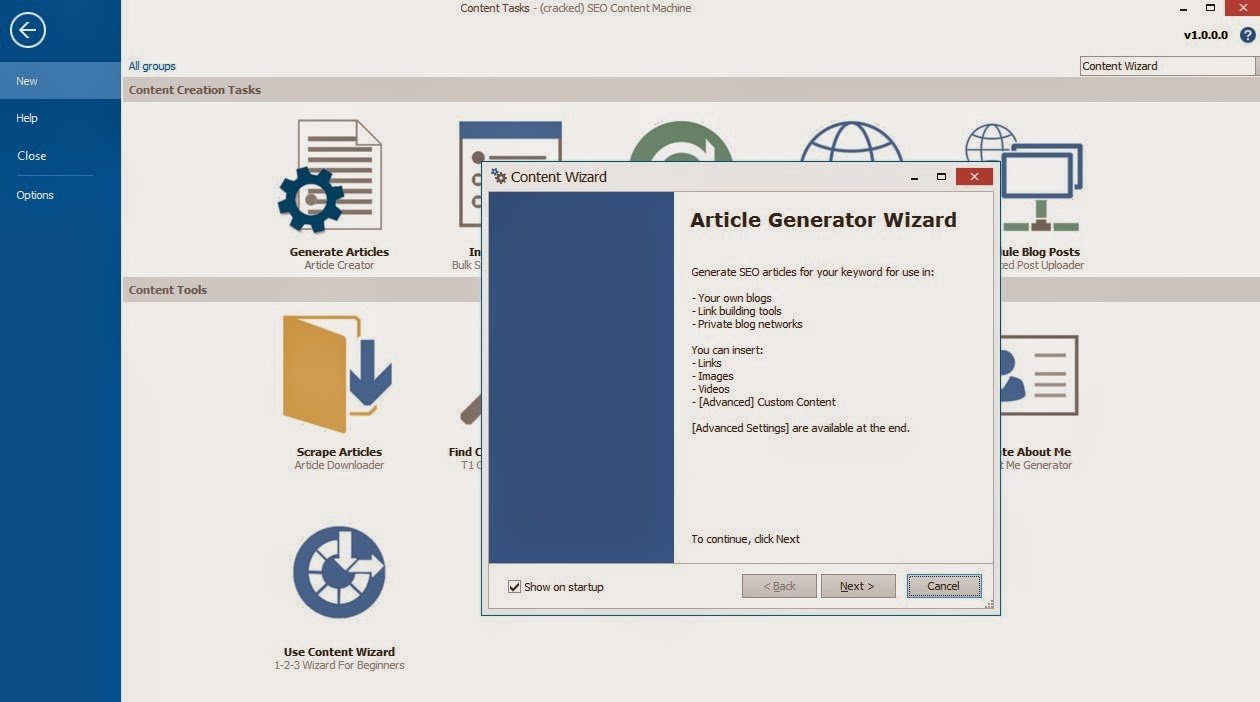This screenshot has height=702, width=1260.
Task: Launch the Use Content Wizard icon
Action: [339, 573]
